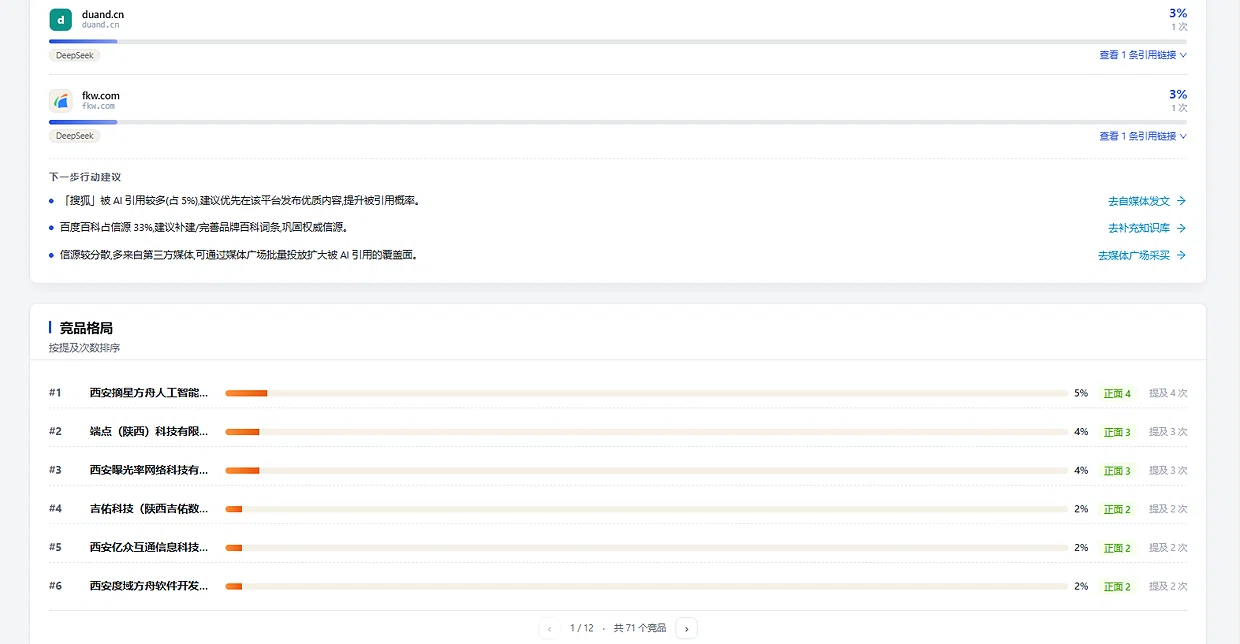Click the 搜狐 AI citation suggestion text
Screen dimensions: 1240x644
[x=239, y=201]
